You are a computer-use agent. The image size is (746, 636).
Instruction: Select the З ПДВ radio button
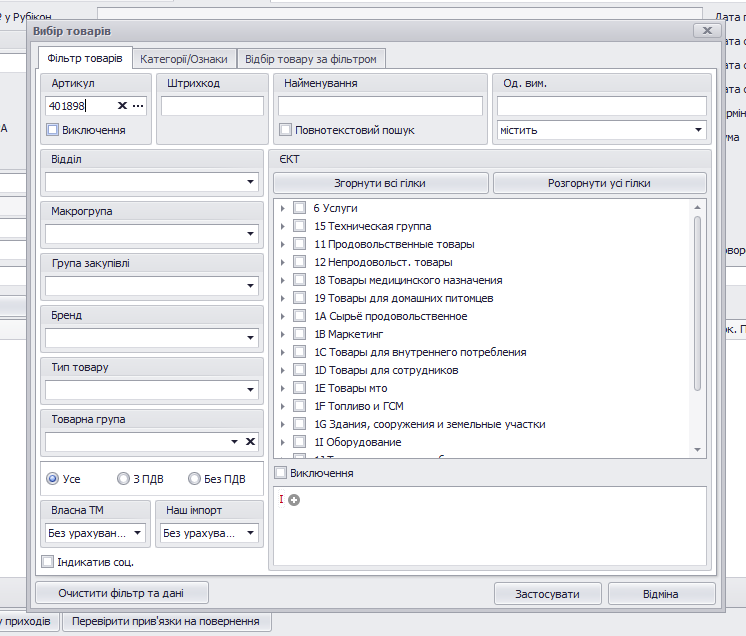pos(123,478)
